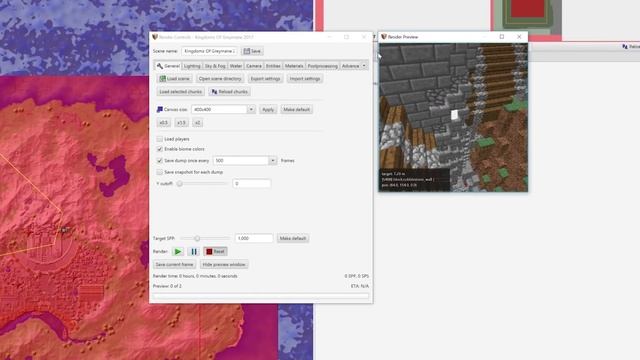Click the Render time status text

[x=195, y=276]
